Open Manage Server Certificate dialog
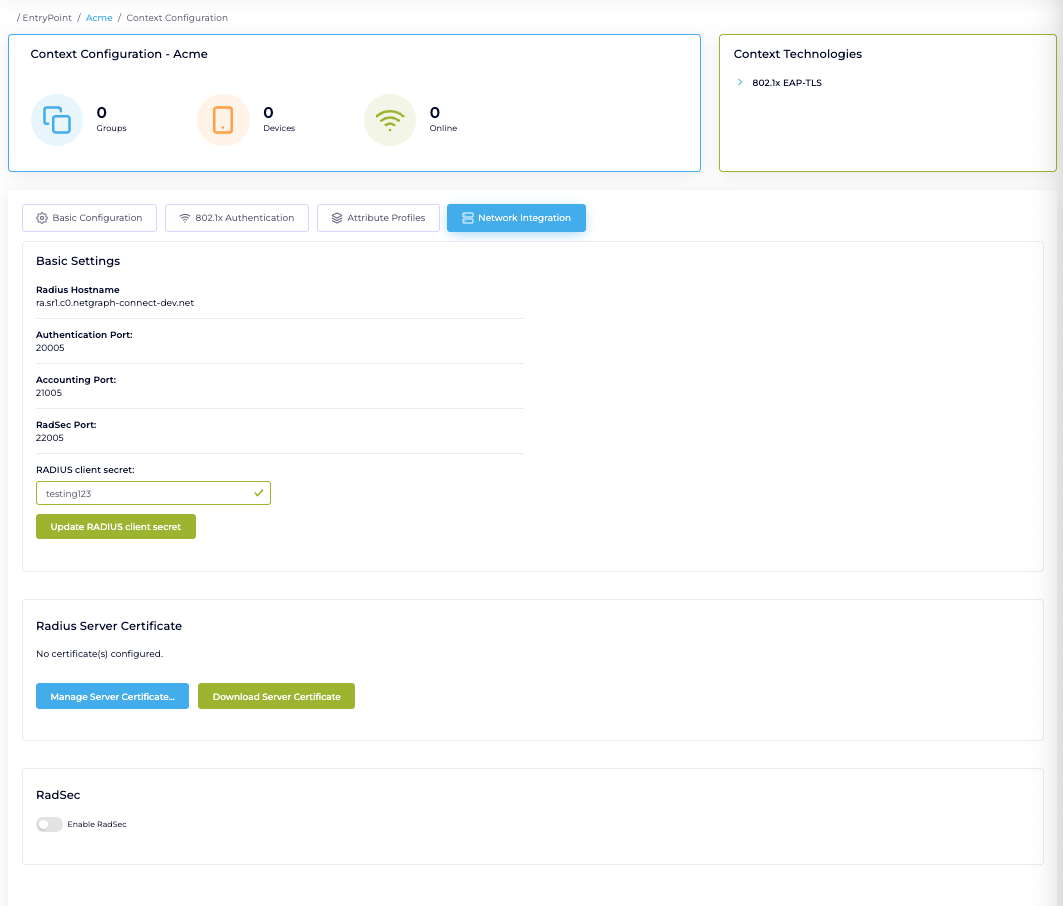The image size is (1063, 906). coord(112,697)
